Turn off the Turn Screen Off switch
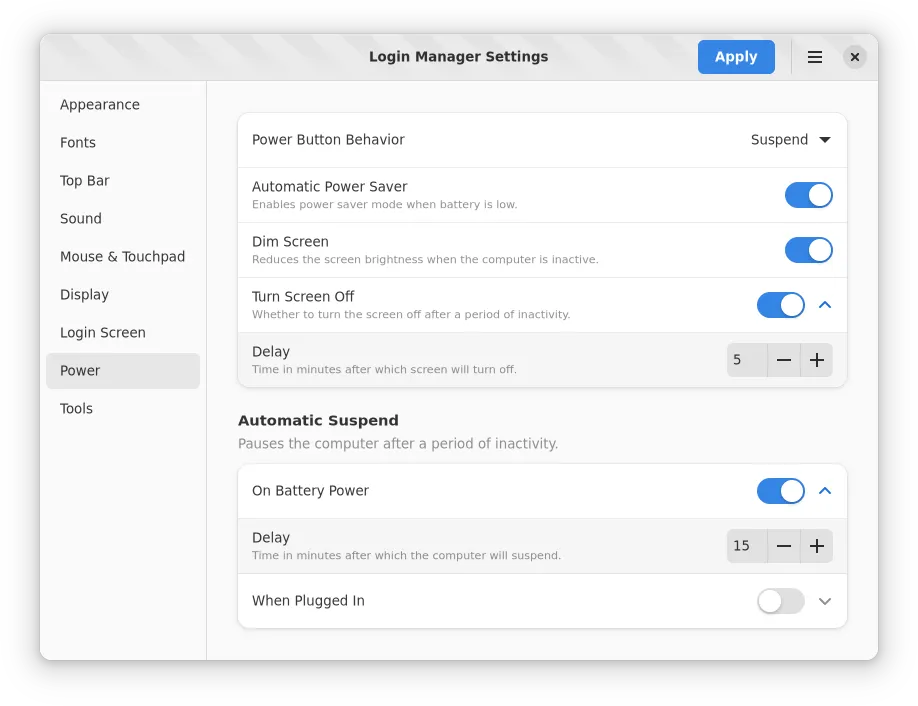This screenshot has width=918, height=706. [x=780, y=305]
